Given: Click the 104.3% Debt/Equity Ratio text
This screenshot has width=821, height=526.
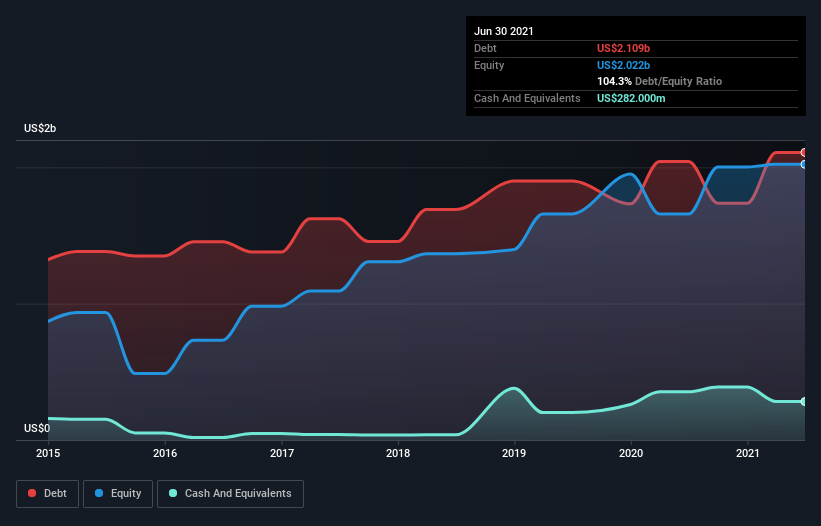Looking at the screenshot, I should click(659, 81).
